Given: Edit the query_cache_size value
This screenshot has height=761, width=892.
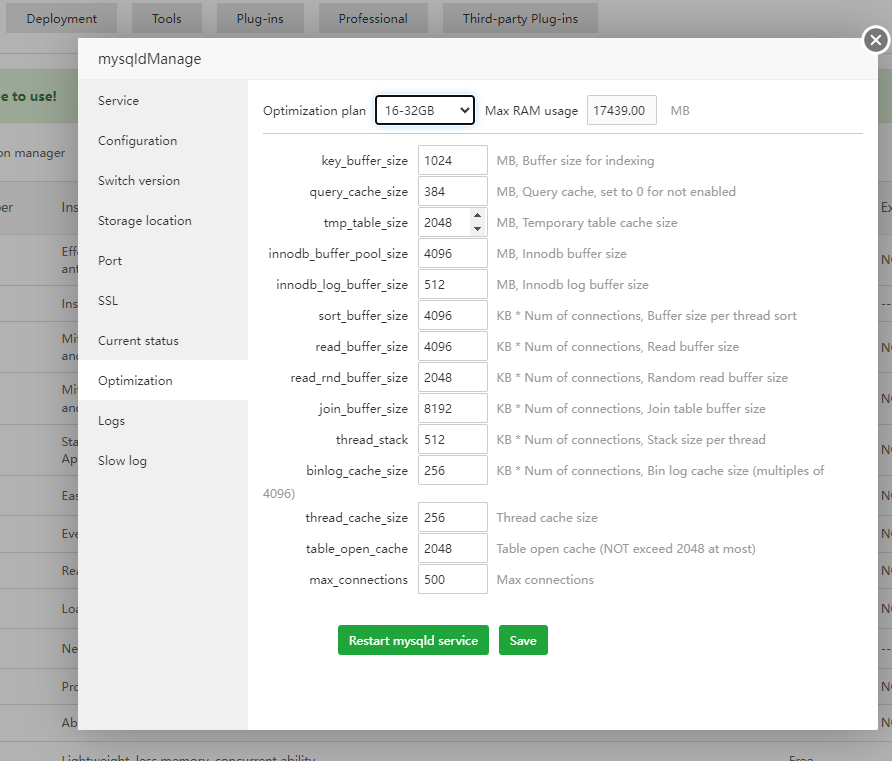Looking at the screenshot, I should [452, 191].
